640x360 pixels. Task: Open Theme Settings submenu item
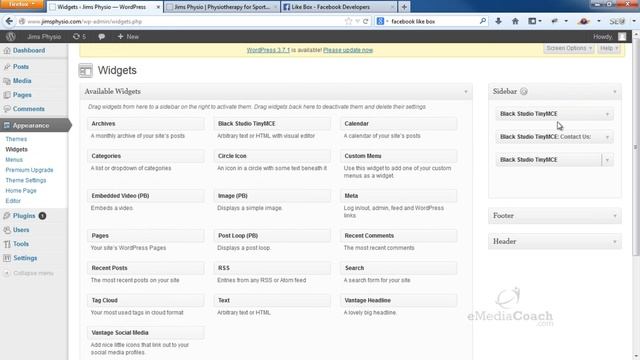point(26,180)
